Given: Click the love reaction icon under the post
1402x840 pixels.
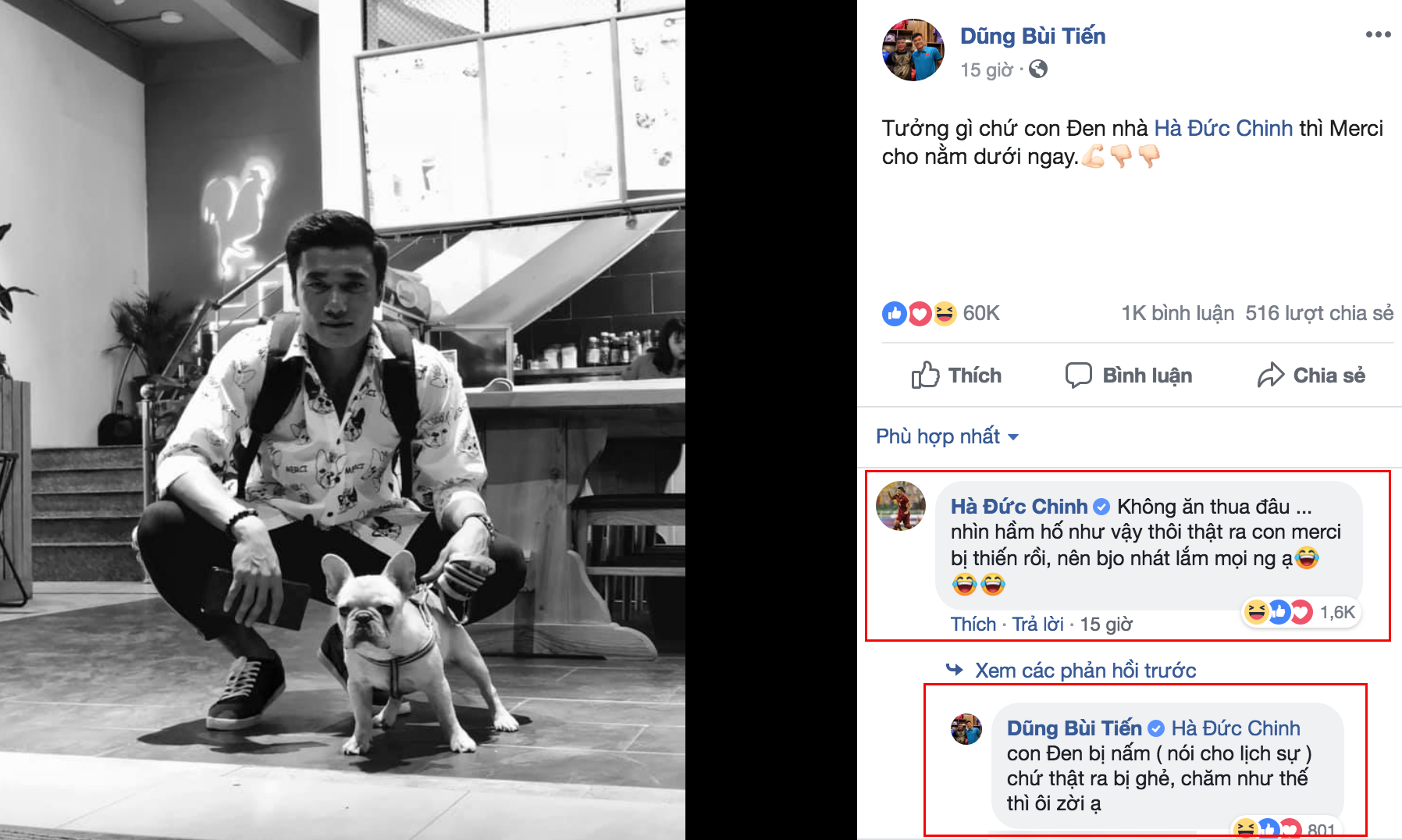Looking at the screenshot, I should pyautogui.click(x=920, y=314).
